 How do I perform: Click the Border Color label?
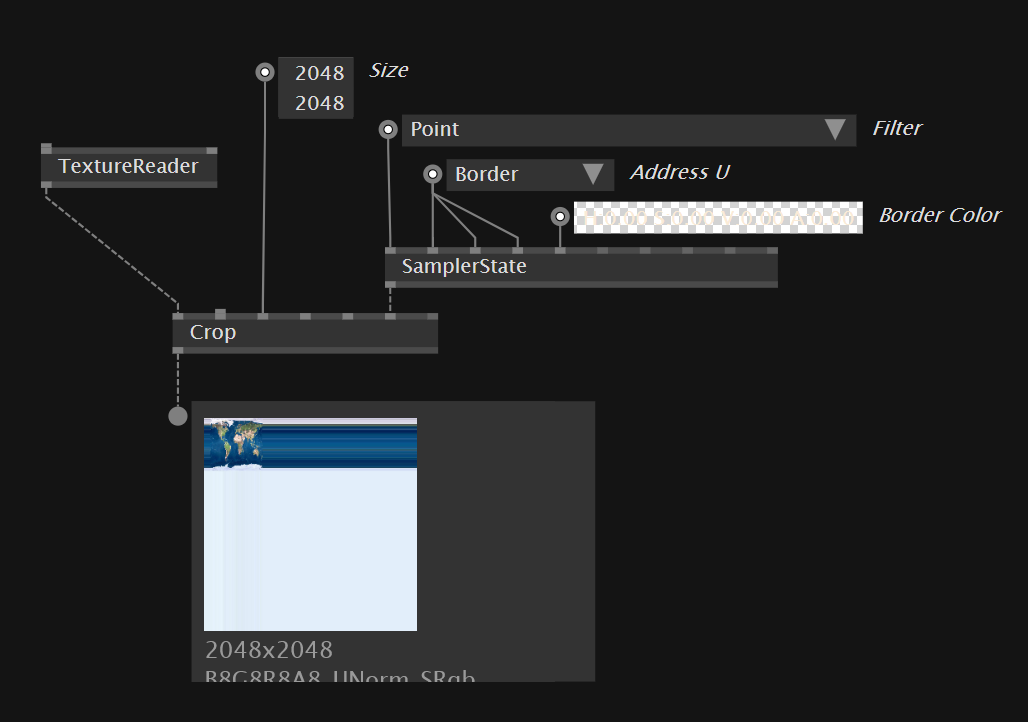pos(940,215)
